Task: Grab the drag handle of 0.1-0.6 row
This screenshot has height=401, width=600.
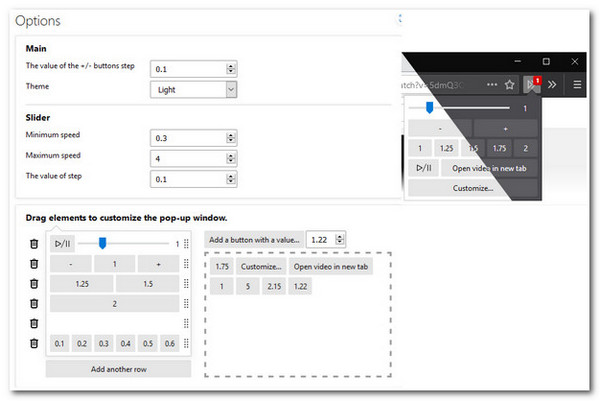Action: tap(186, 343)
